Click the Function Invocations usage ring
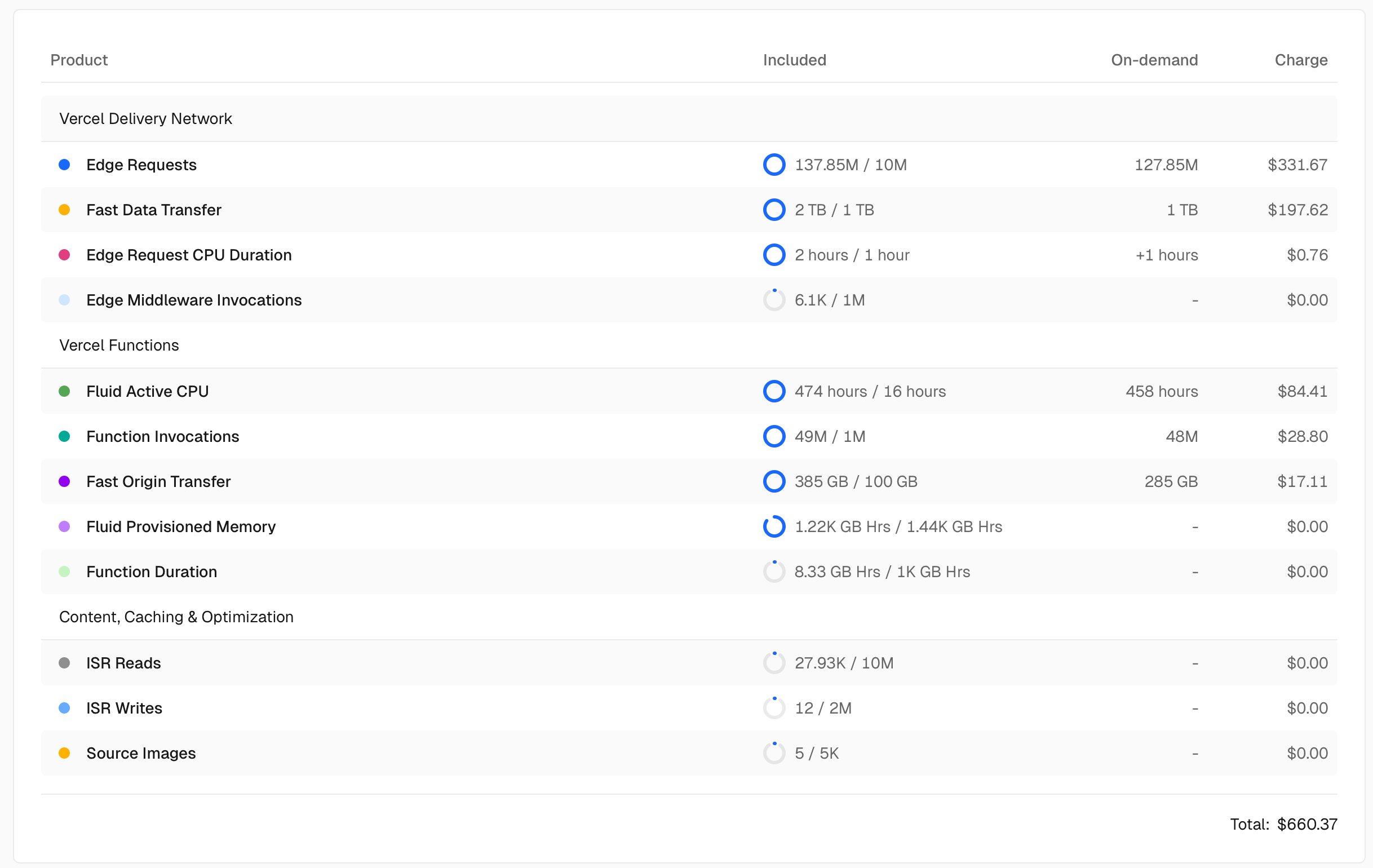 click(774, 436)
